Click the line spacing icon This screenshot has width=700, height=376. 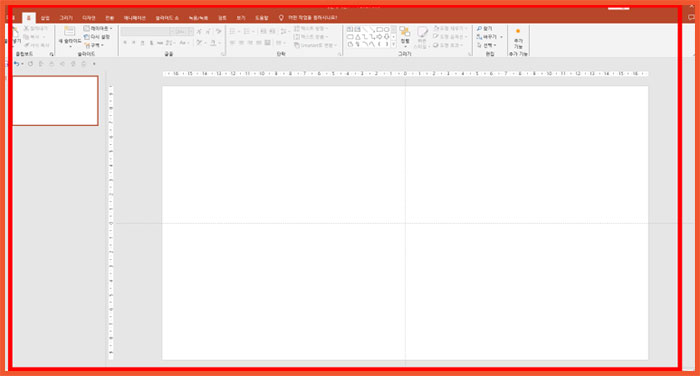[284, 32]
